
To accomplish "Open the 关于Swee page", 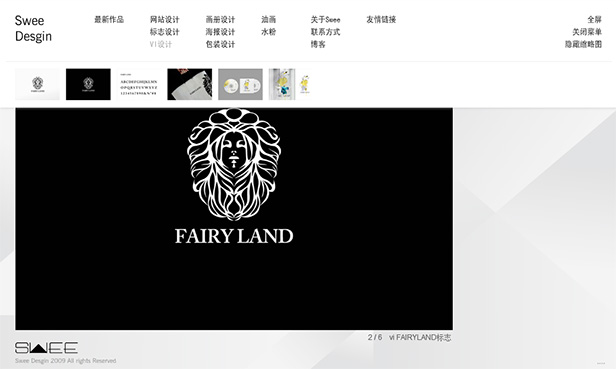I will 325,19.
